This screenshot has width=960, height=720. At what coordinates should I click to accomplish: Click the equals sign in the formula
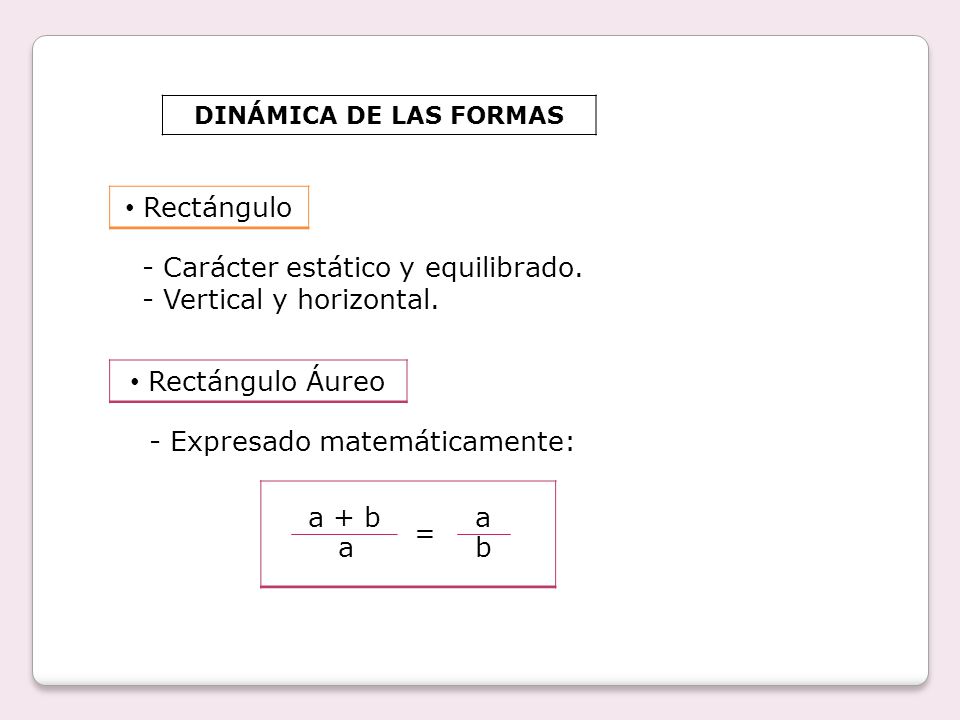pos(425,534)
